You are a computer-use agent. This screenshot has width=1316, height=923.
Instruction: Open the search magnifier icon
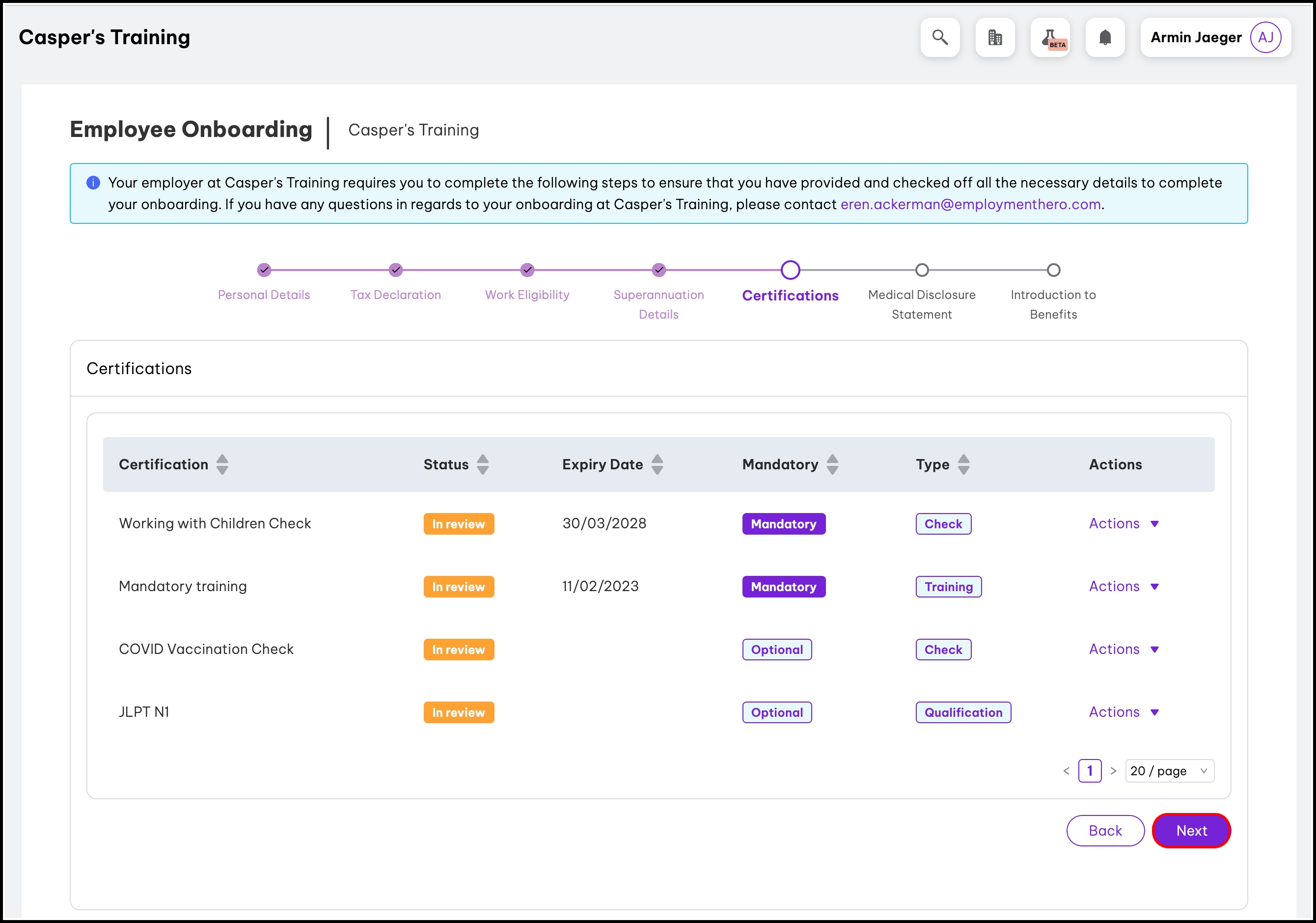(940, 38)
